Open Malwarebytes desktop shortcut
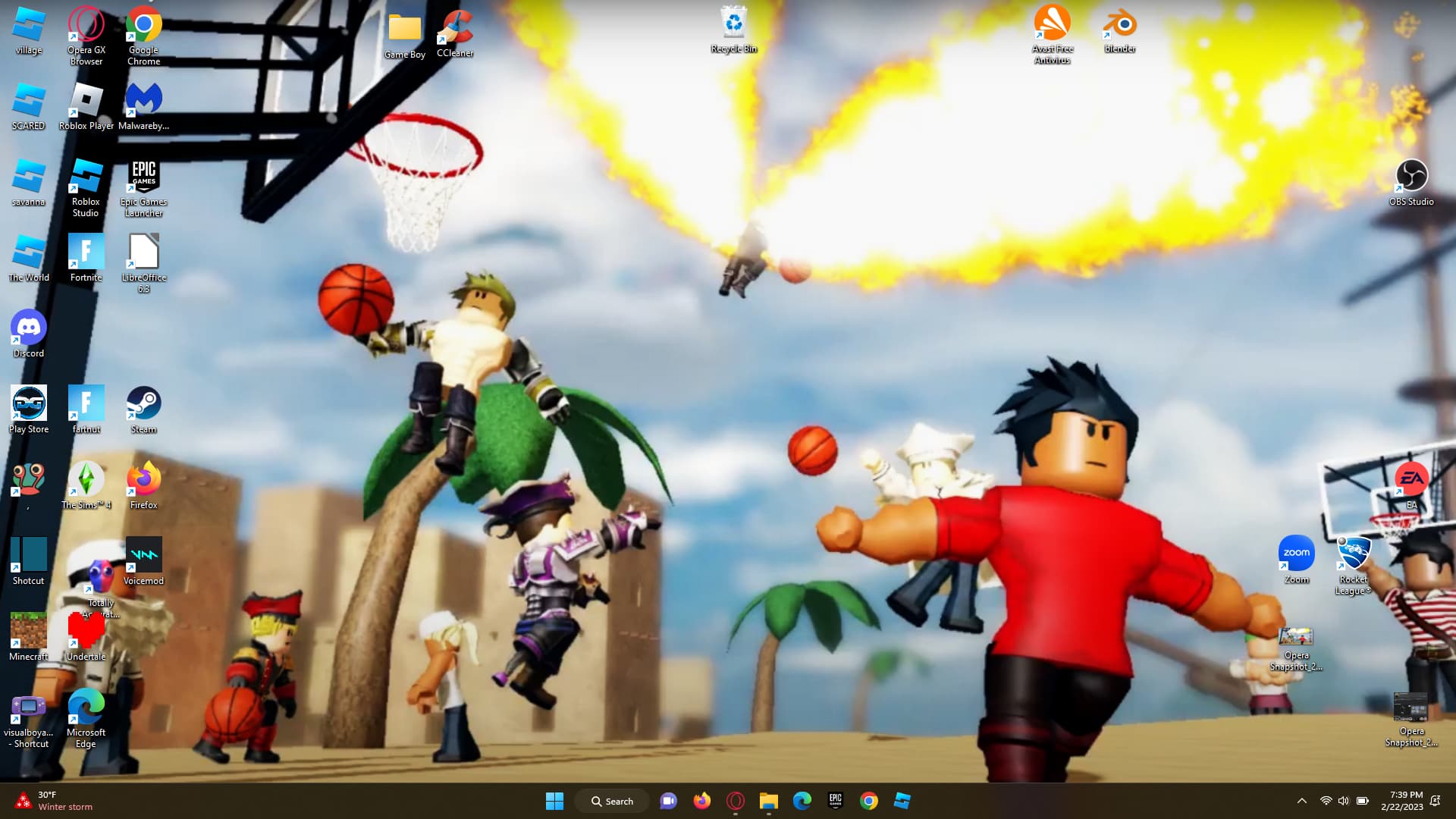 coord(143,107)
